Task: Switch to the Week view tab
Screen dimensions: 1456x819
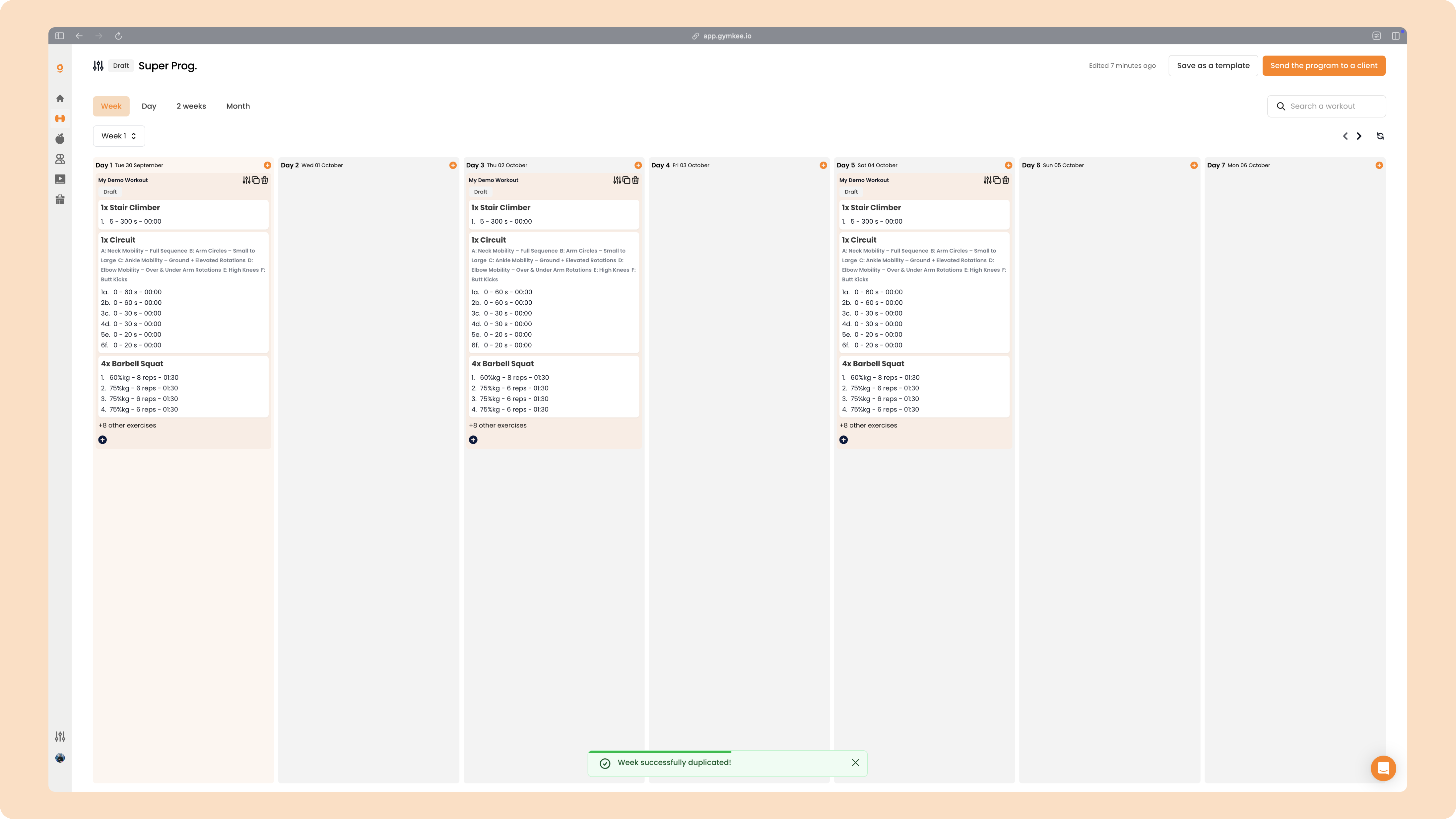Action: point(111,106)
